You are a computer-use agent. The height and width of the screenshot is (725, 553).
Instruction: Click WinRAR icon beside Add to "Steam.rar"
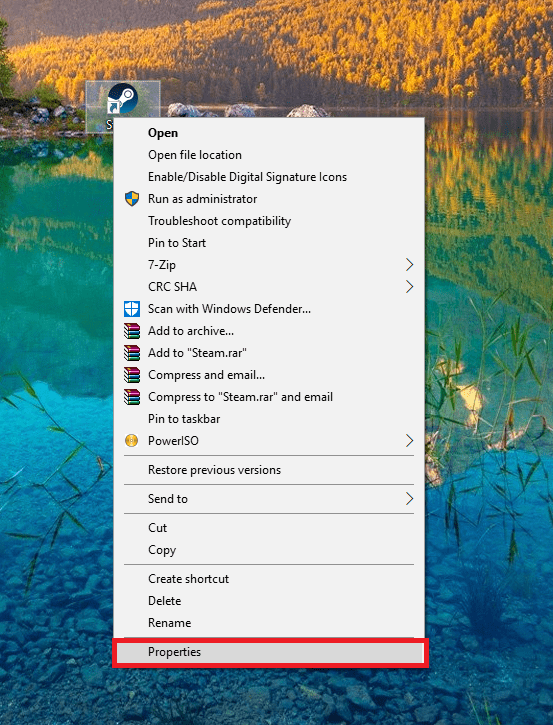[x=132, y=353]
